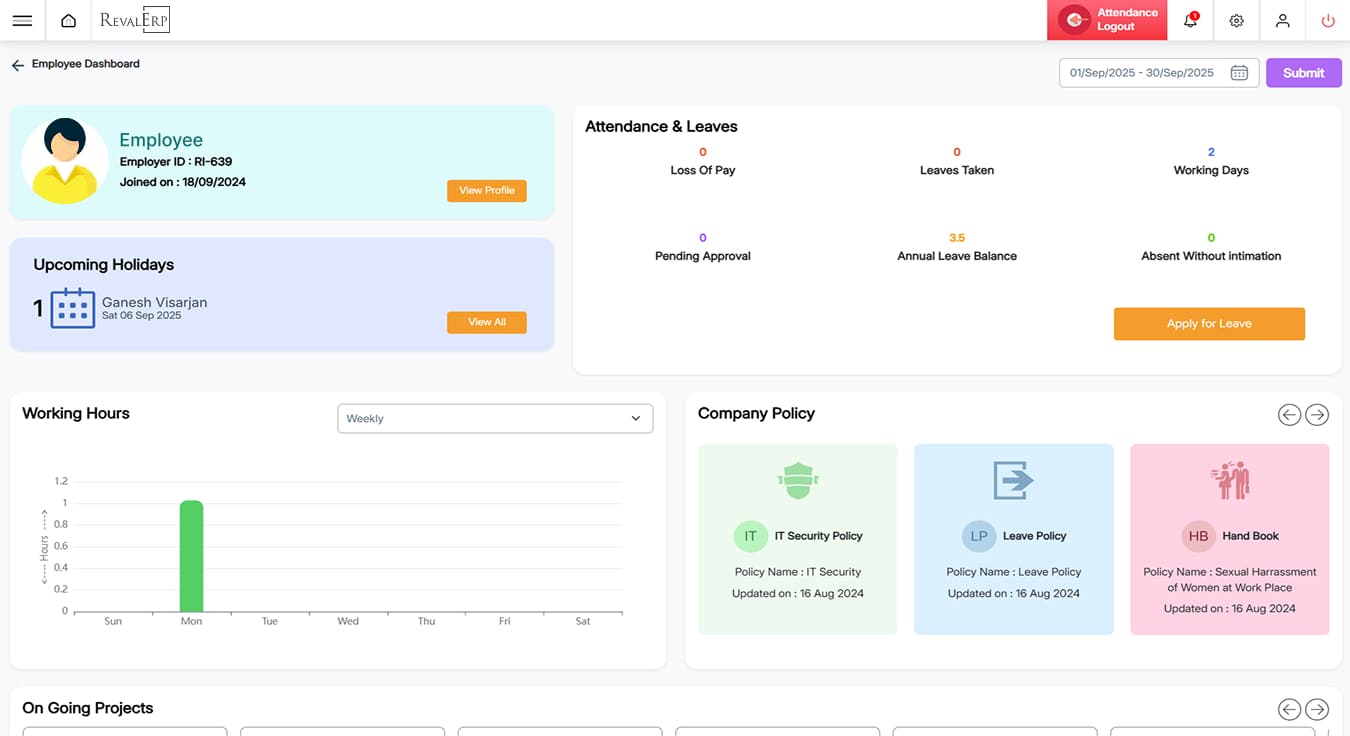Click the Mon axis label
The image size is (1350, 736).
click(x=191, y=621)
